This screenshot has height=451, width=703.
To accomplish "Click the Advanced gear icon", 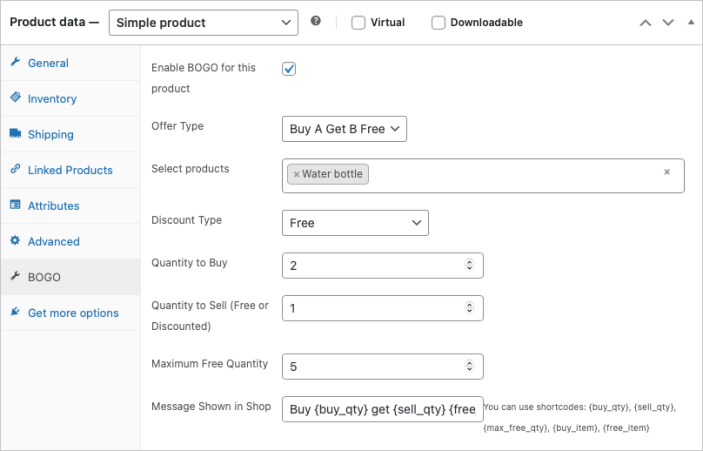I will point(15,241).
